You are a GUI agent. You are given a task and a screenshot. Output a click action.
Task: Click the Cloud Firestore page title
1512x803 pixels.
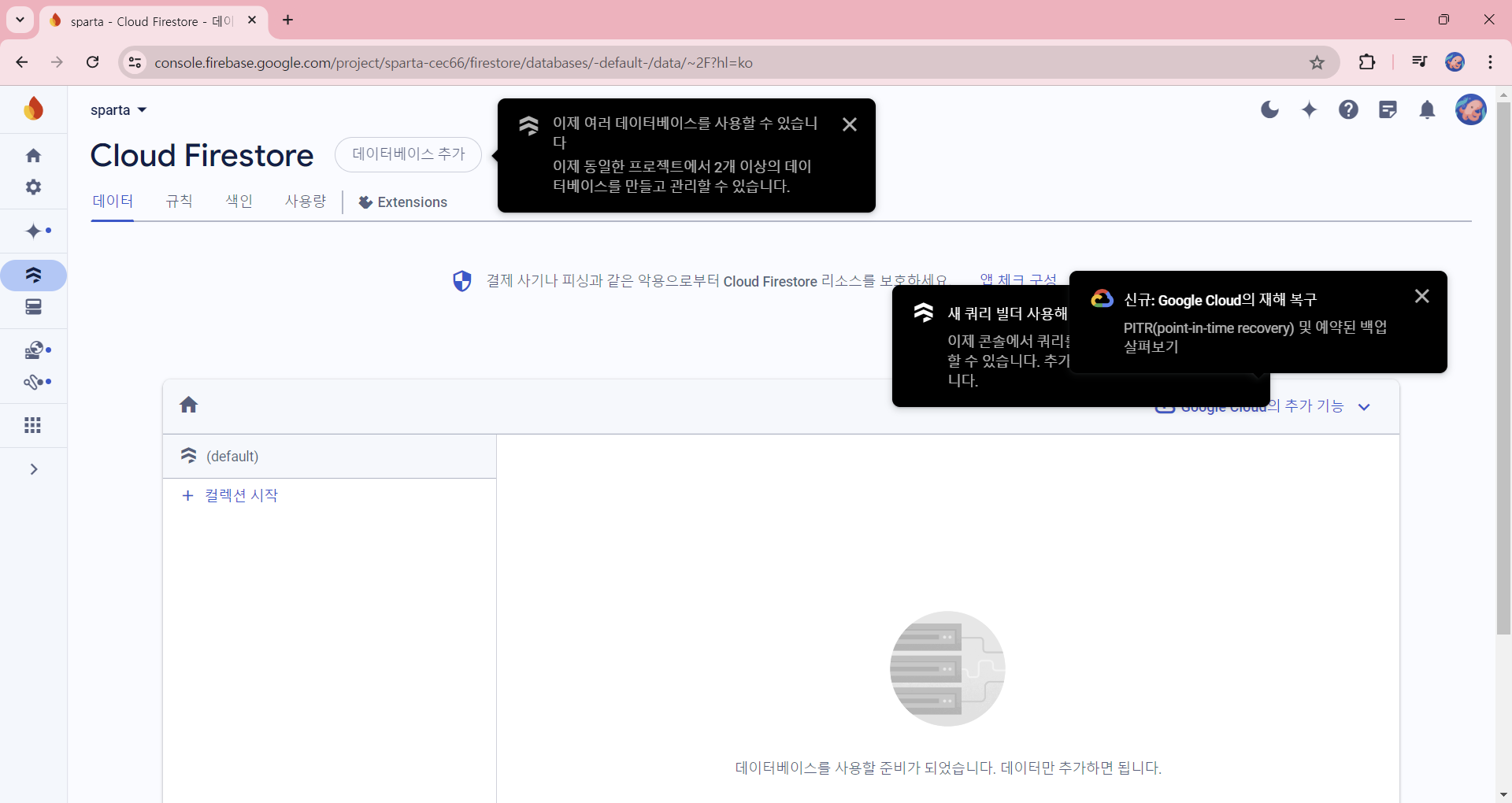click(202, 155)
